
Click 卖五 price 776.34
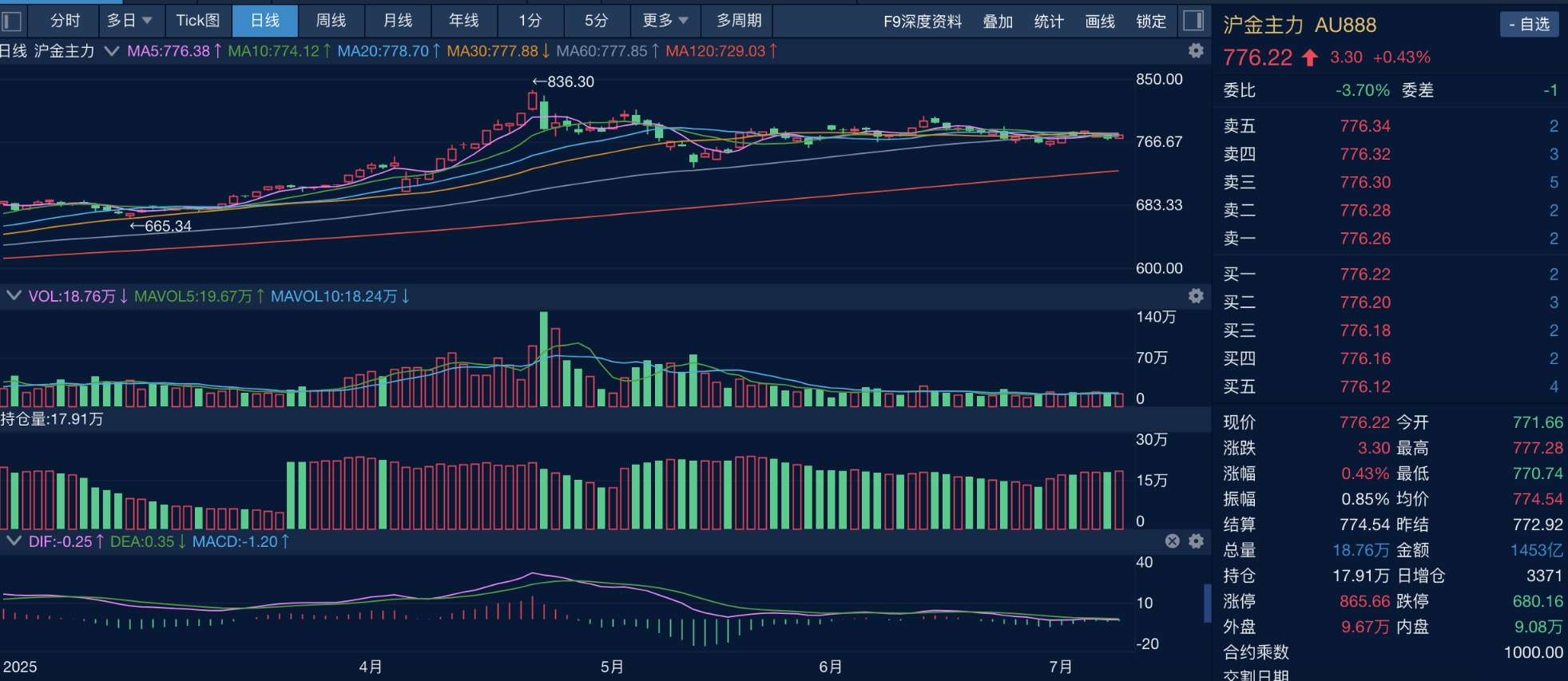coord(1365,125)
